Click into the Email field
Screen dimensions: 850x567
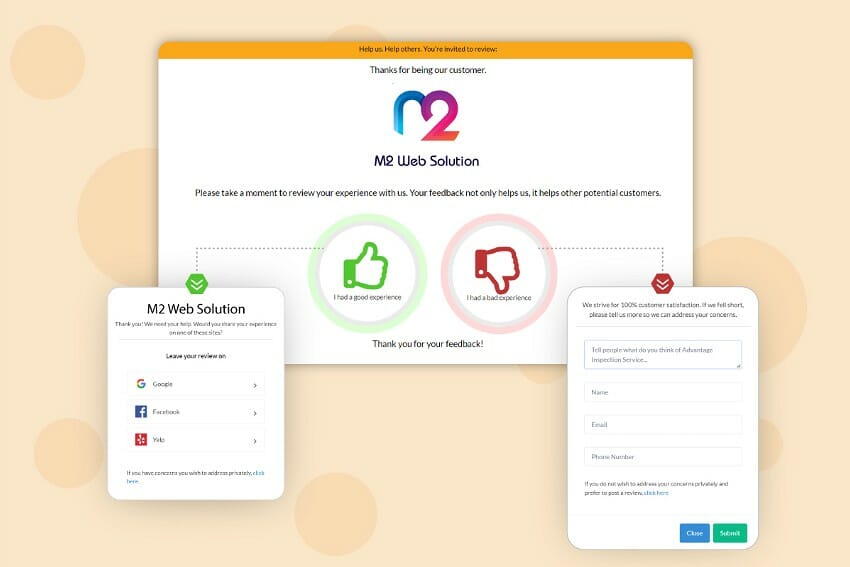point(662,424)
